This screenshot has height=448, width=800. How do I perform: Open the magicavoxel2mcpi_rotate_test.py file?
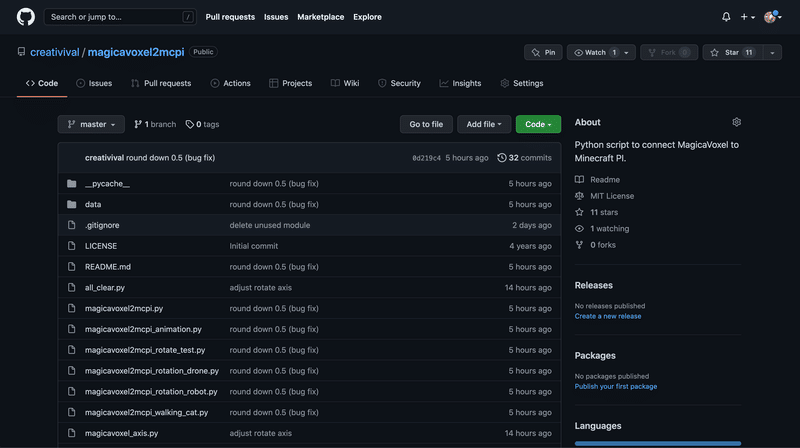tap(145, 350)
